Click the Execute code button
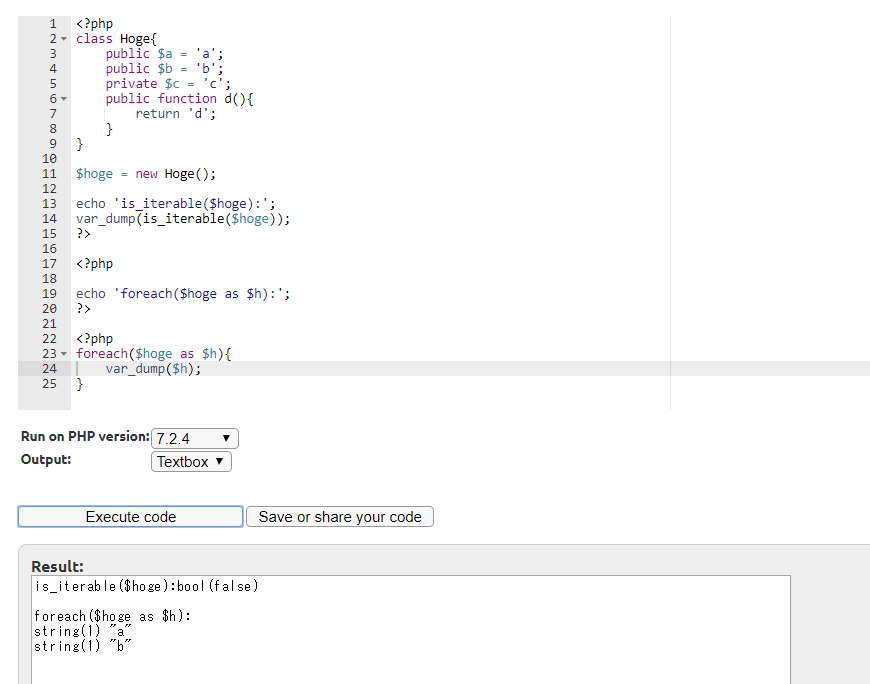Viewport: 870px width, 684px height. pyautogui.click(x=130, y=516)
